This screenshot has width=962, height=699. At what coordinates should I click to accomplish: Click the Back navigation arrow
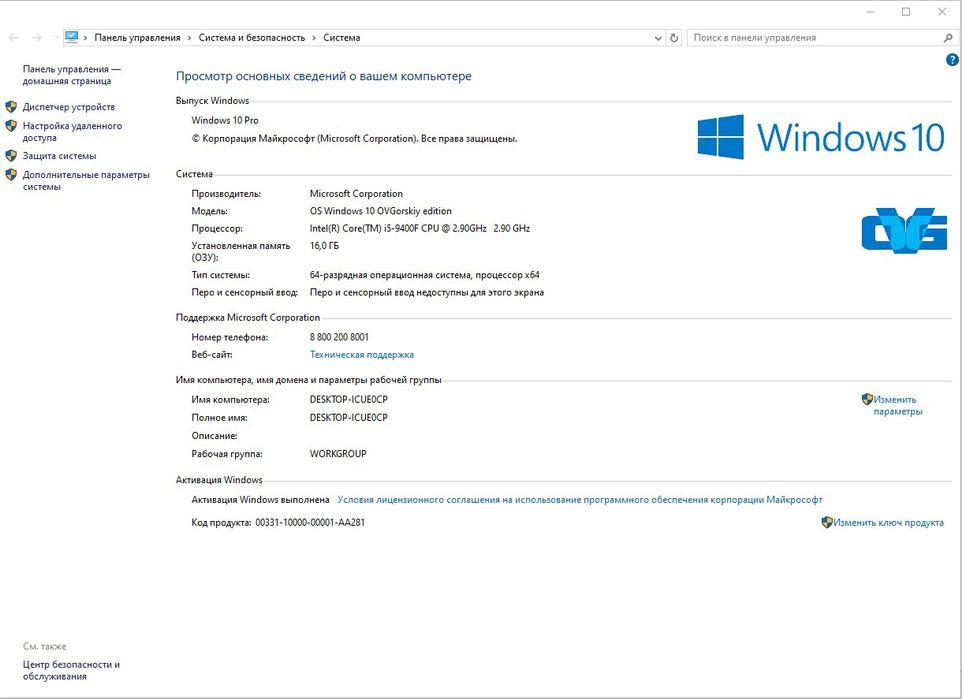coord(13,38)
